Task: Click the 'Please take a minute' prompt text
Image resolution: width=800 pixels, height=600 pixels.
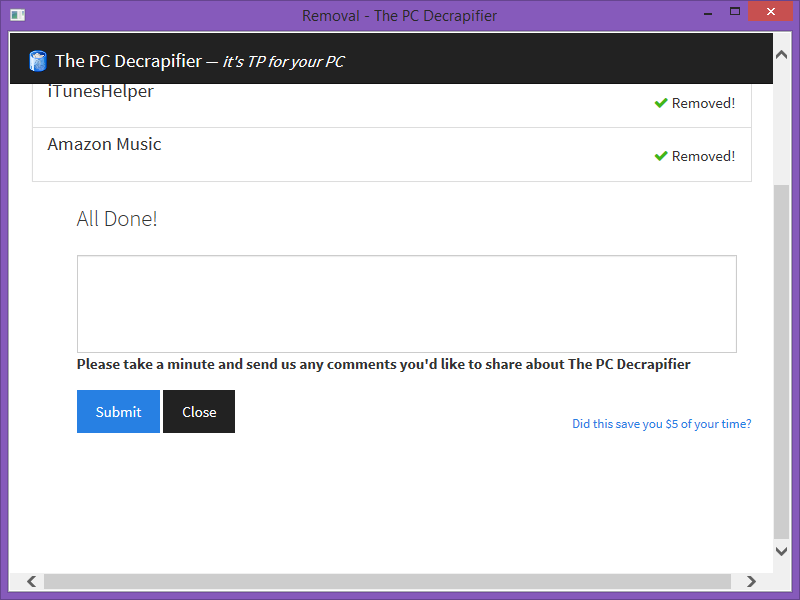Action: [x=383, y=364]
